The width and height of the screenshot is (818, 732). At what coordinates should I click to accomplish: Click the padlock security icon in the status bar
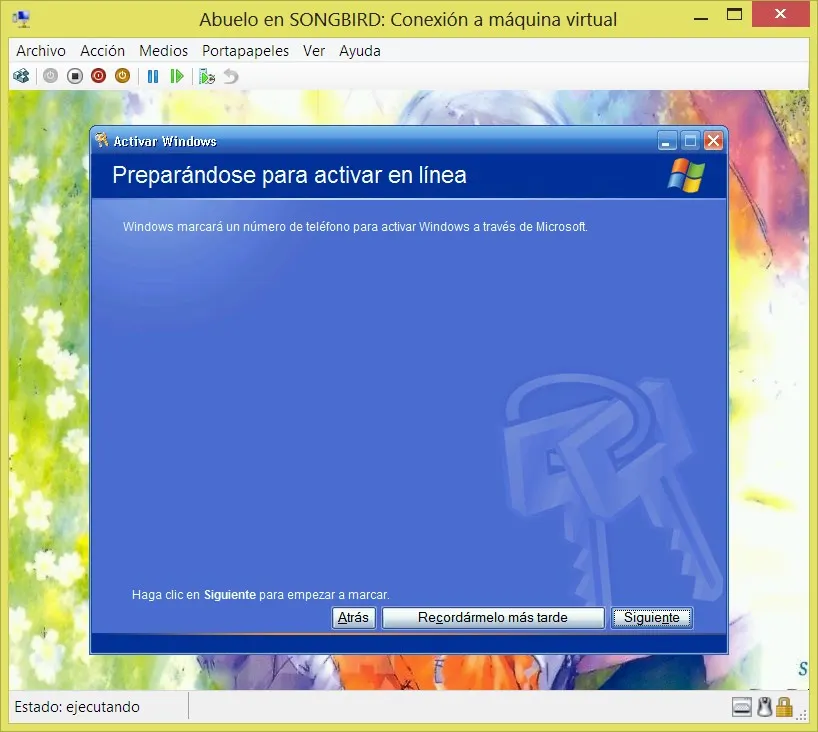pos(785,707)
